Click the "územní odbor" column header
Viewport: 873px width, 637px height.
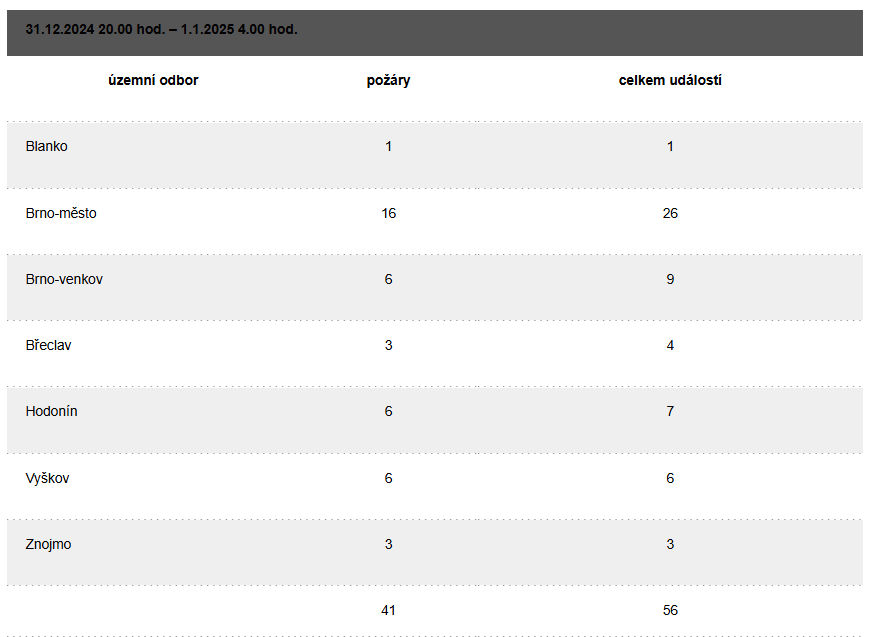click(153, 80)
